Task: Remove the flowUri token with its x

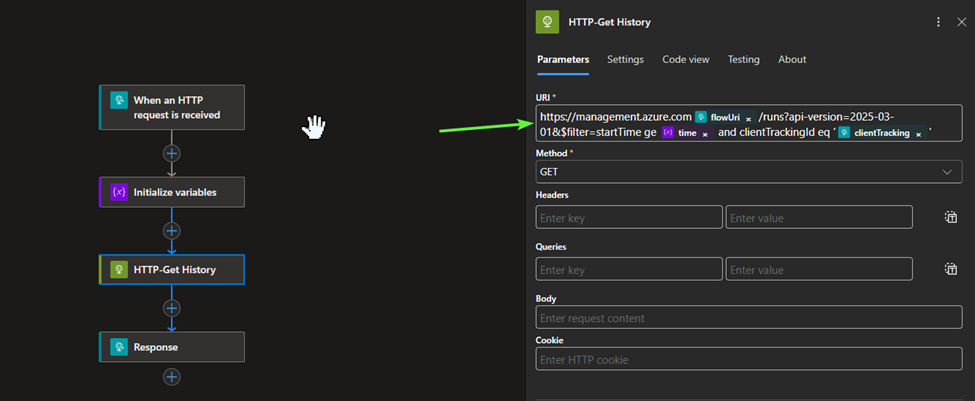Action: click(x=749, y=118)
